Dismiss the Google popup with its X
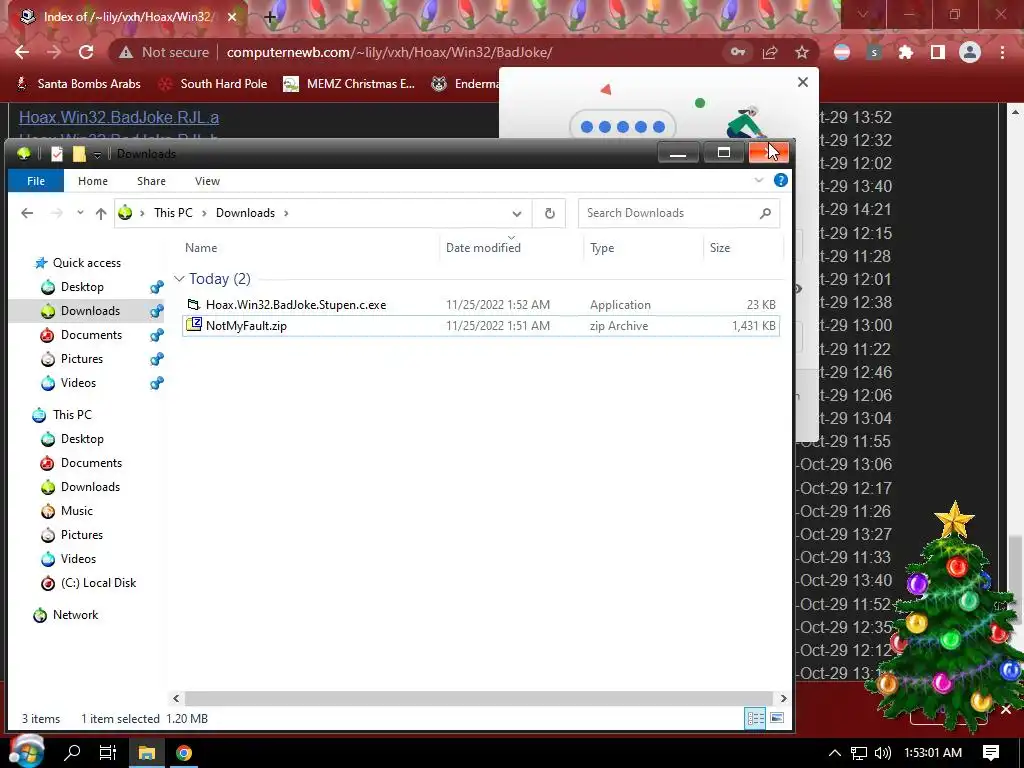1024x768 pixels. (803, 82)
